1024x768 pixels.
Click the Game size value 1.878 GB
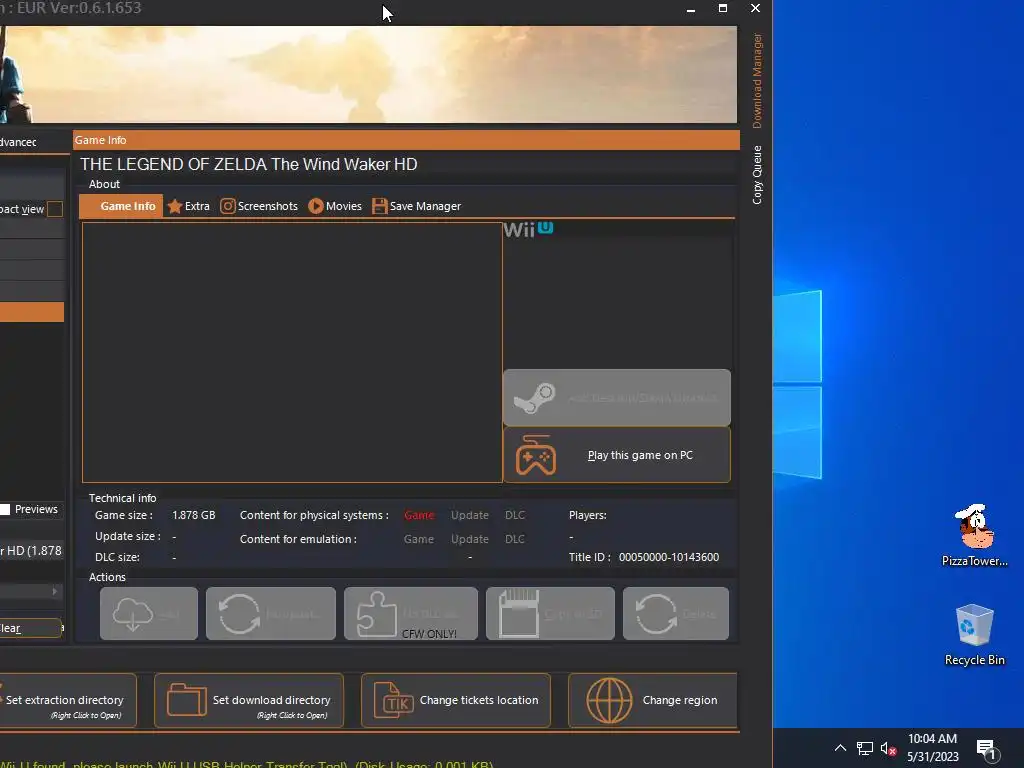[x=193, y=515]
